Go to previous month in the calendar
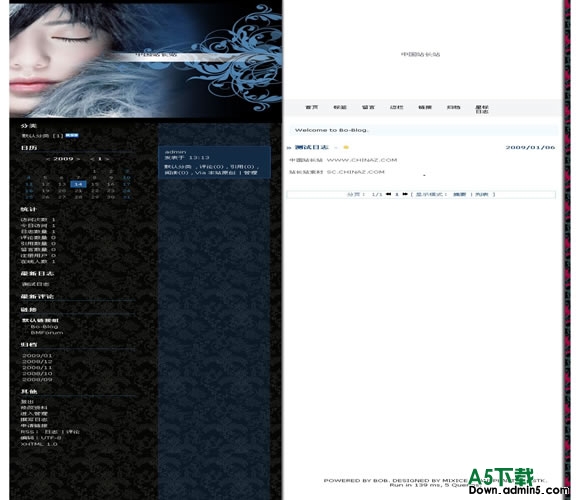This screenshot has width=580, height=500. [x=92, y=159]
